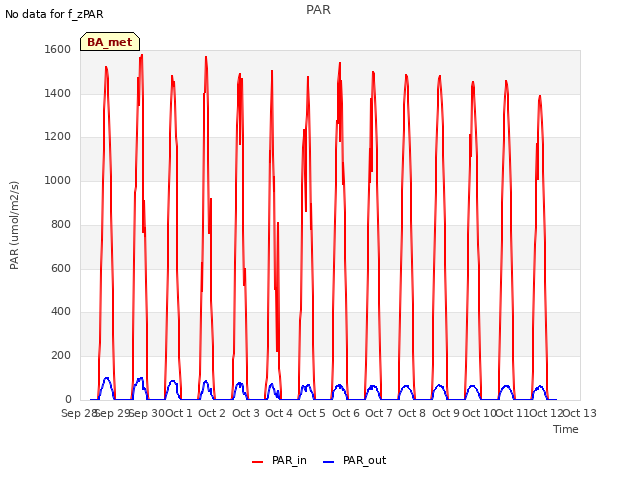The height and width of the screenshot is (480, 640).
Task: Click the Oct 1 x-axis date label
Action: pyautogui.click(x=179, y=413)
